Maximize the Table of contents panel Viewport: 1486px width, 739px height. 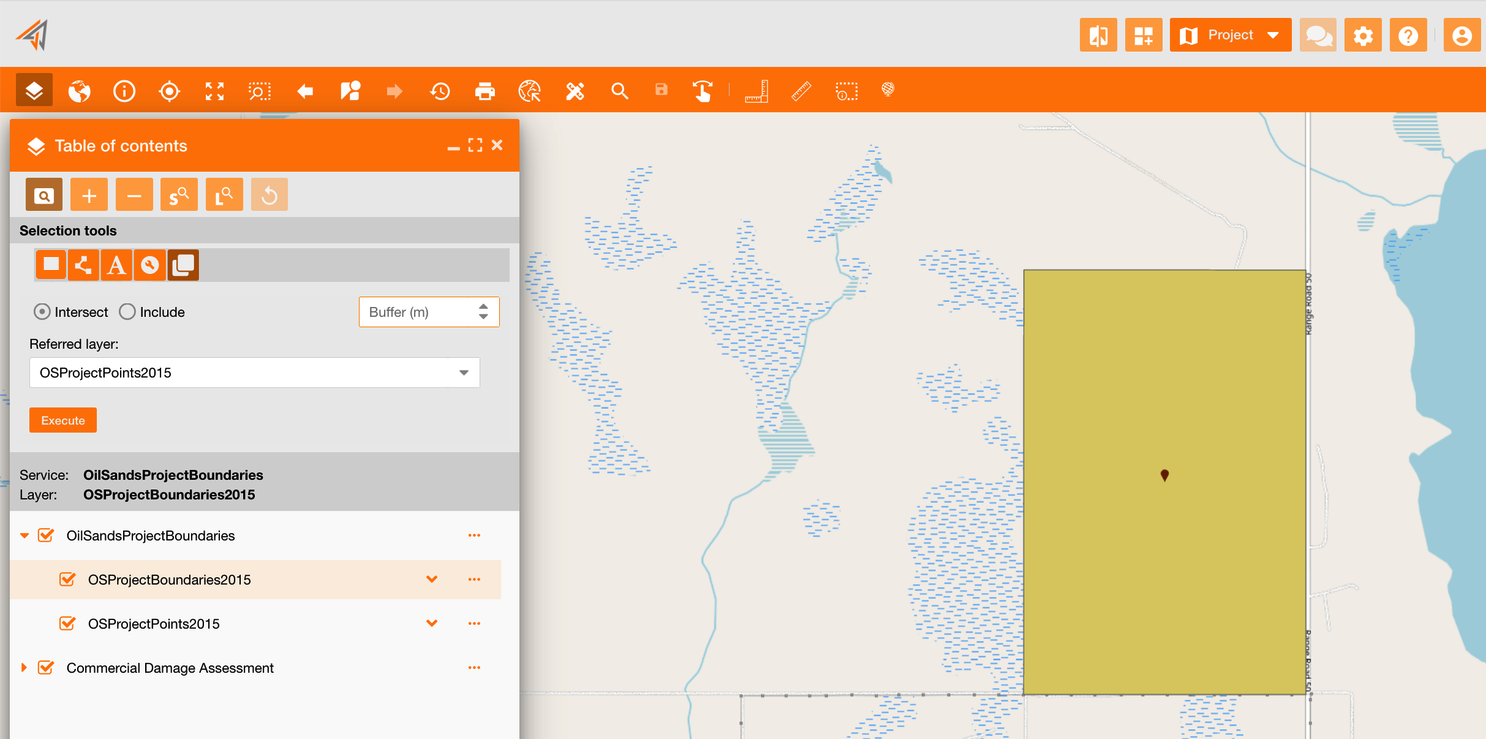[x=475, y=146]
